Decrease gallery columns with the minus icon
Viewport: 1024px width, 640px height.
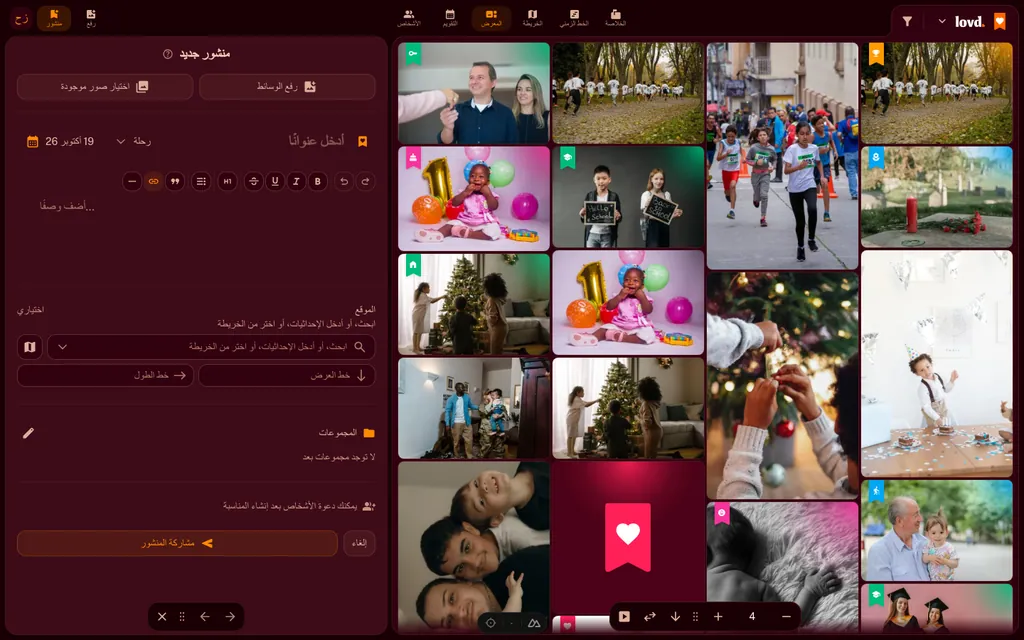coord(786,616)
